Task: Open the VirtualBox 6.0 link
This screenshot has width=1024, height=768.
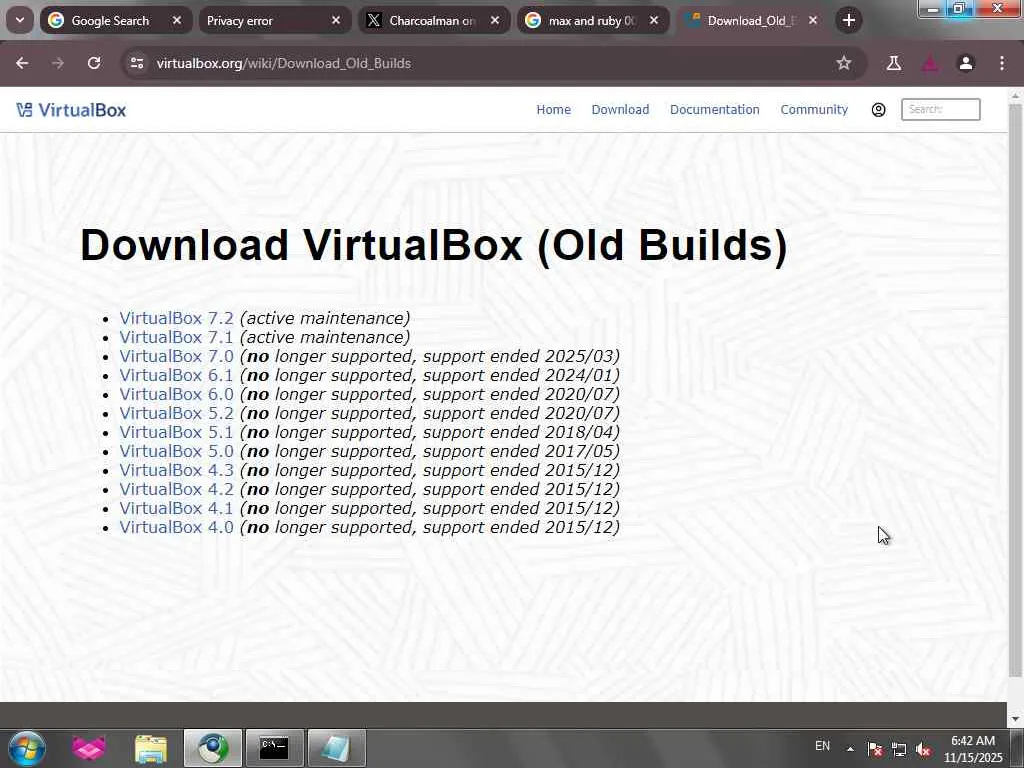Action: tap(176, 394)
